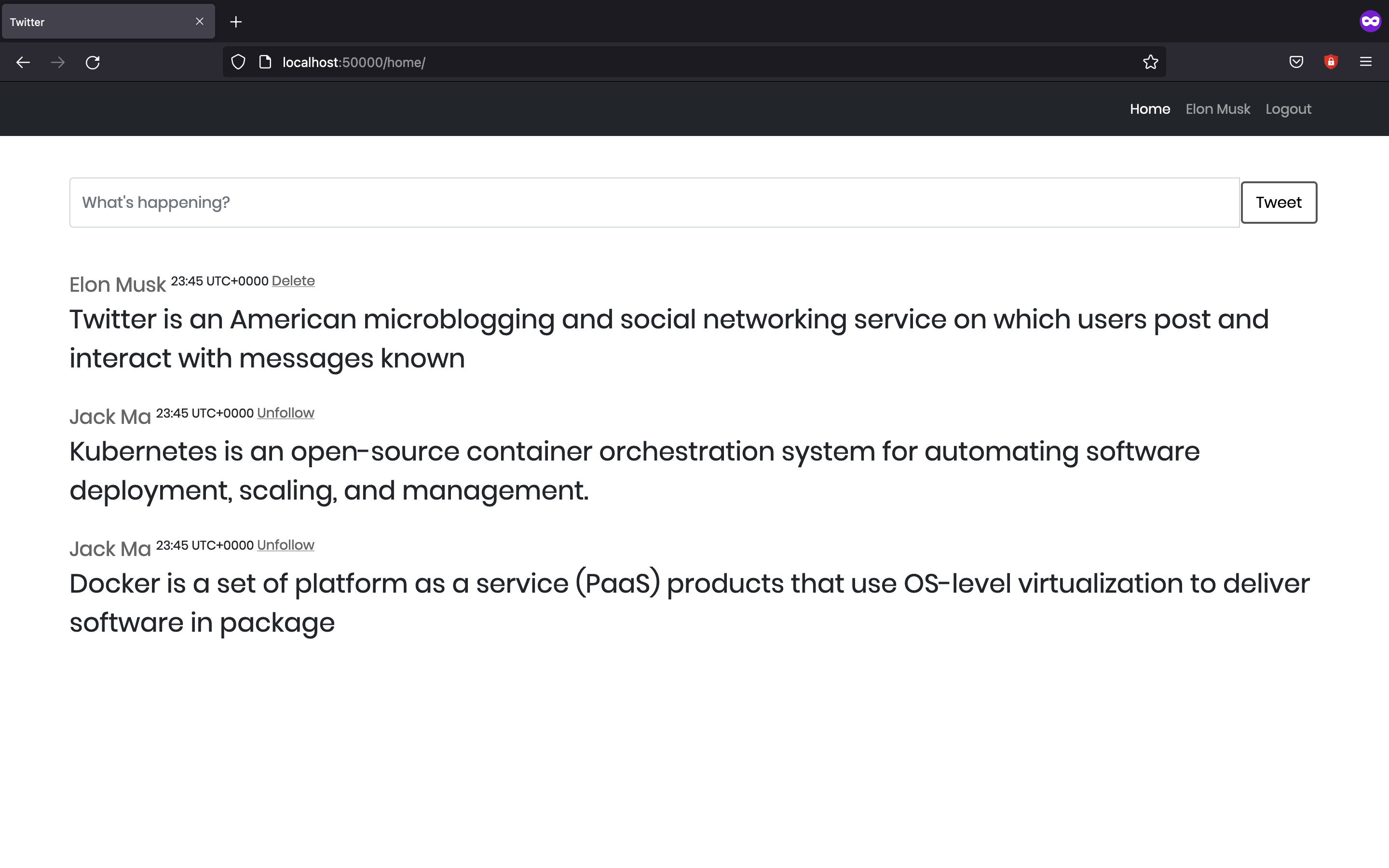
Task: Click the private browsing mask icon
Action: pyautogui.click(x=1370, y=22)
